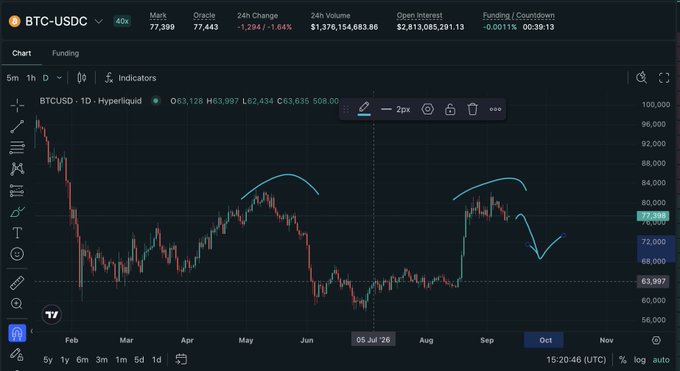Set the 5d date range
This screenshot has width=680, height=371.
[x=139, y=360]
